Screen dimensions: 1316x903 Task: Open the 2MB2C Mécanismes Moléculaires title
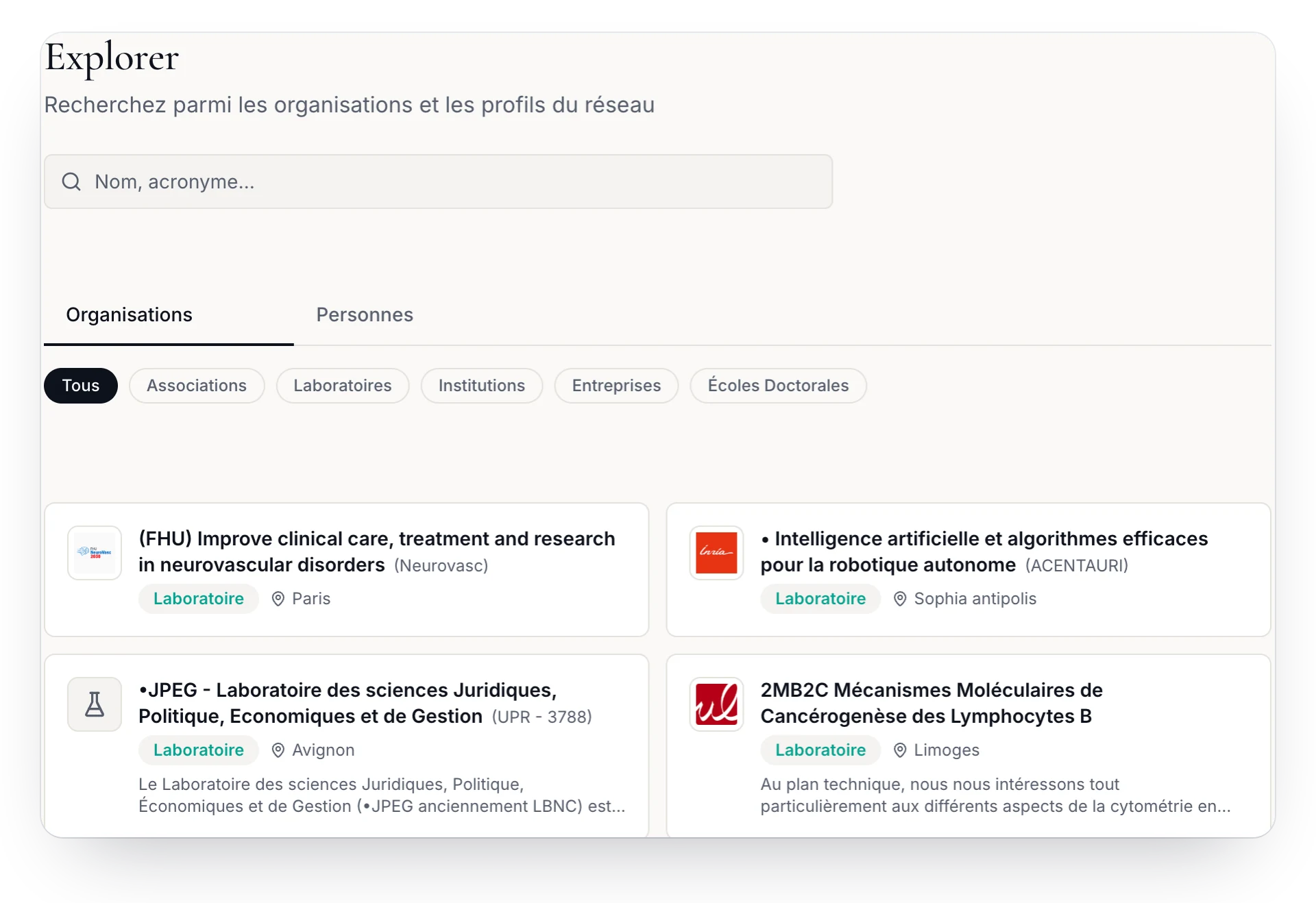931,703
